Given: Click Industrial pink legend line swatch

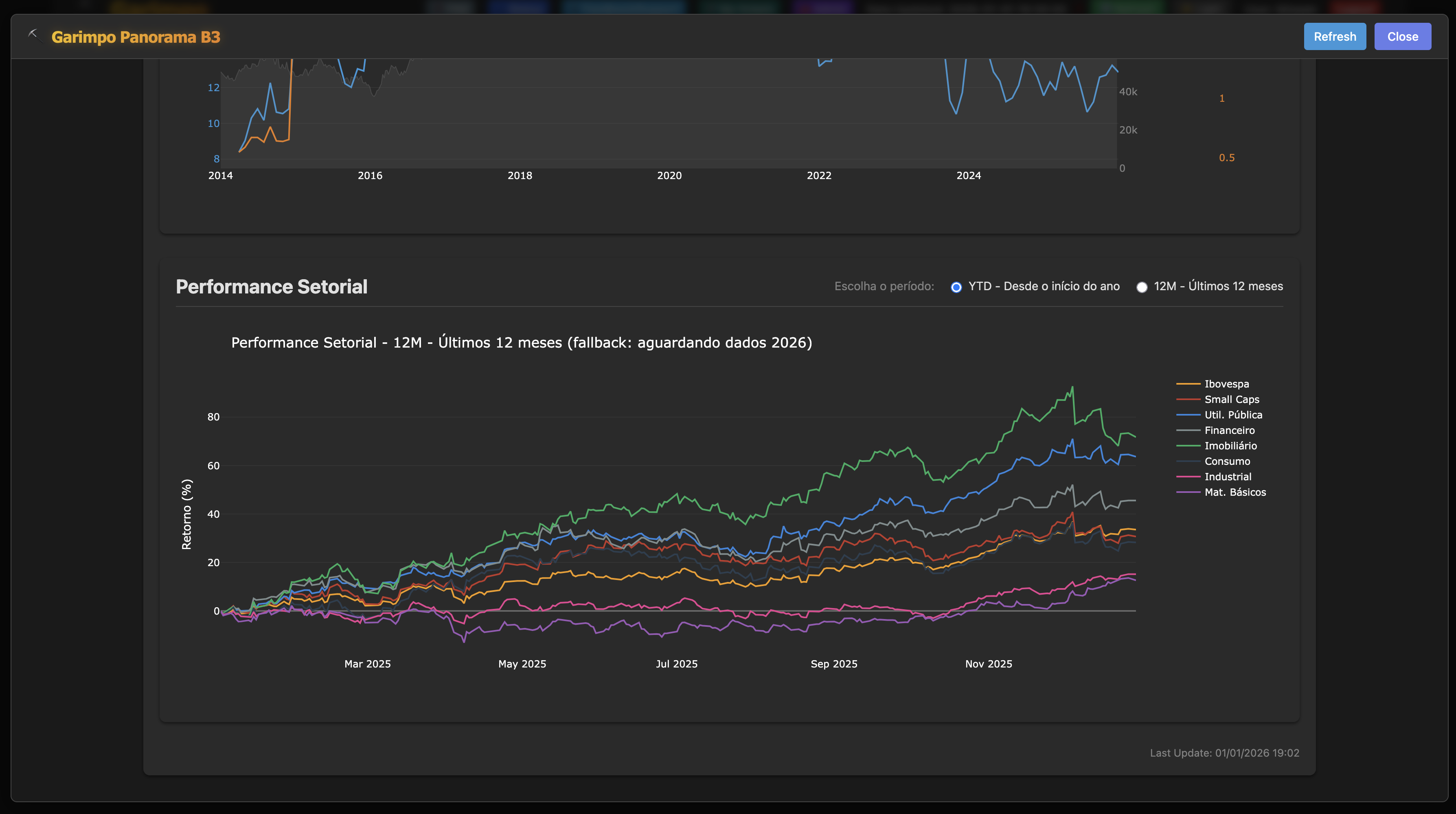Looking at the screenshot, I should [x=1188, y=477].
